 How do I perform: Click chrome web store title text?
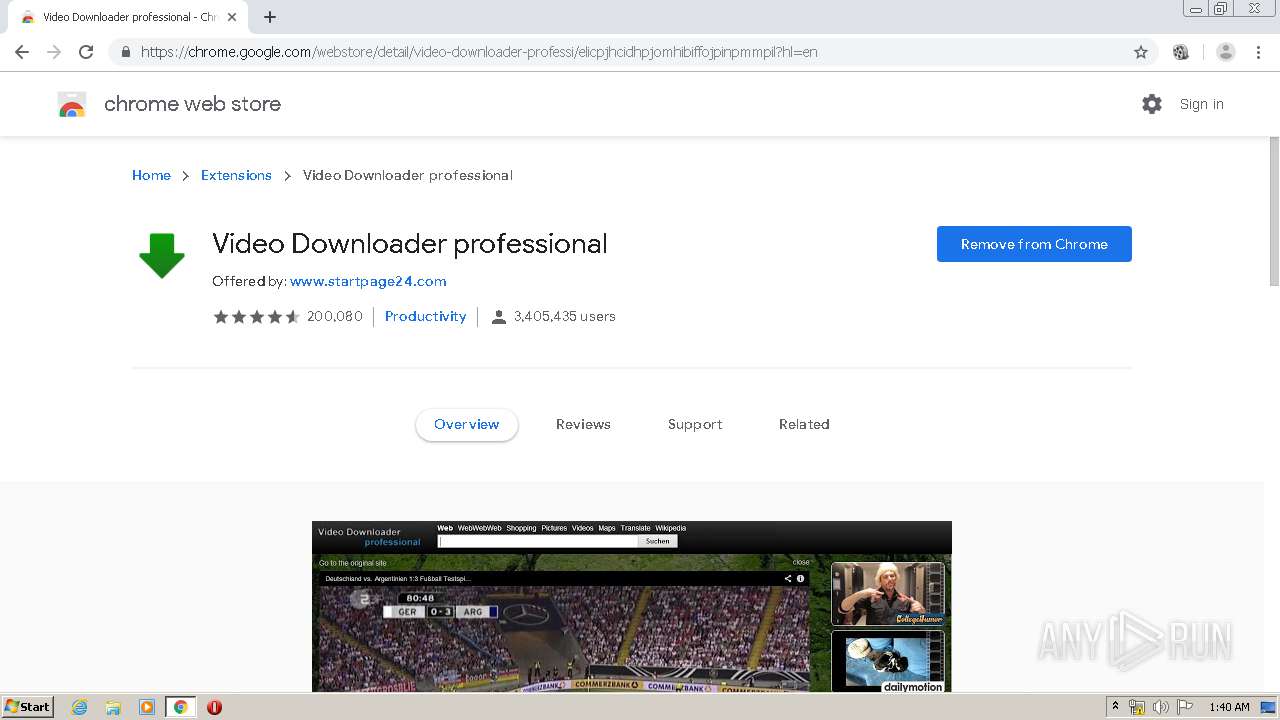coord(192,104)
